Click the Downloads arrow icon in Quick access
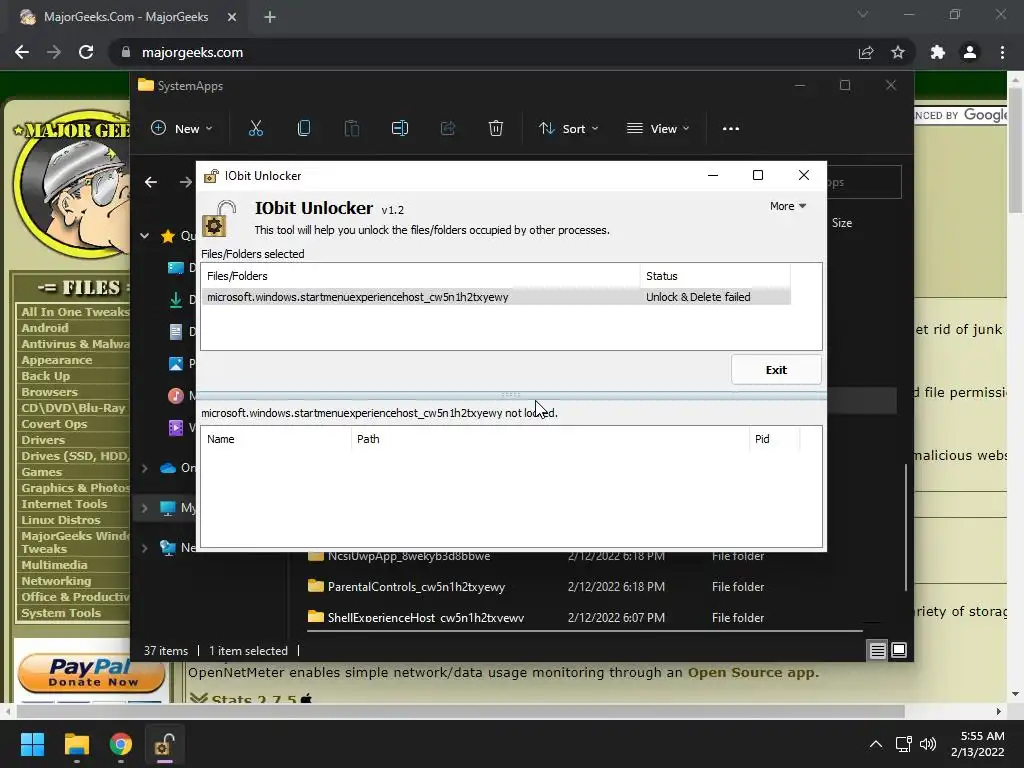Image resolution: width=1024 pixels, height=768 pixels. (176, 300)
